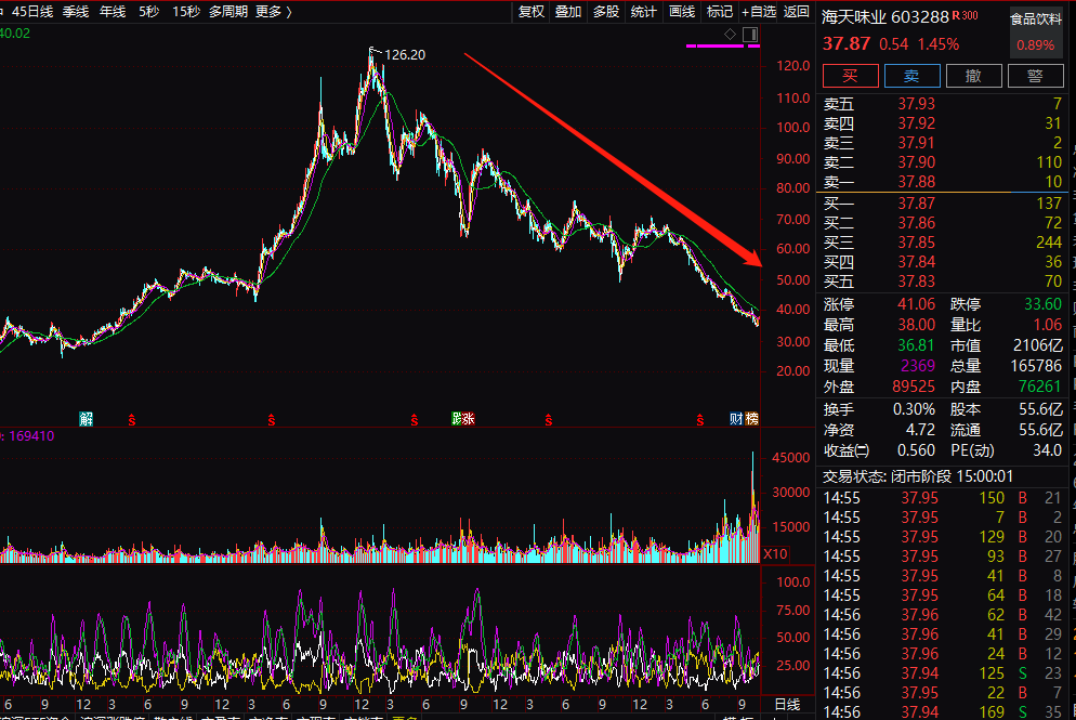1076x720 pixels.
Task: Click the PE(动) value 34.0
Action: pos(1047,450)
